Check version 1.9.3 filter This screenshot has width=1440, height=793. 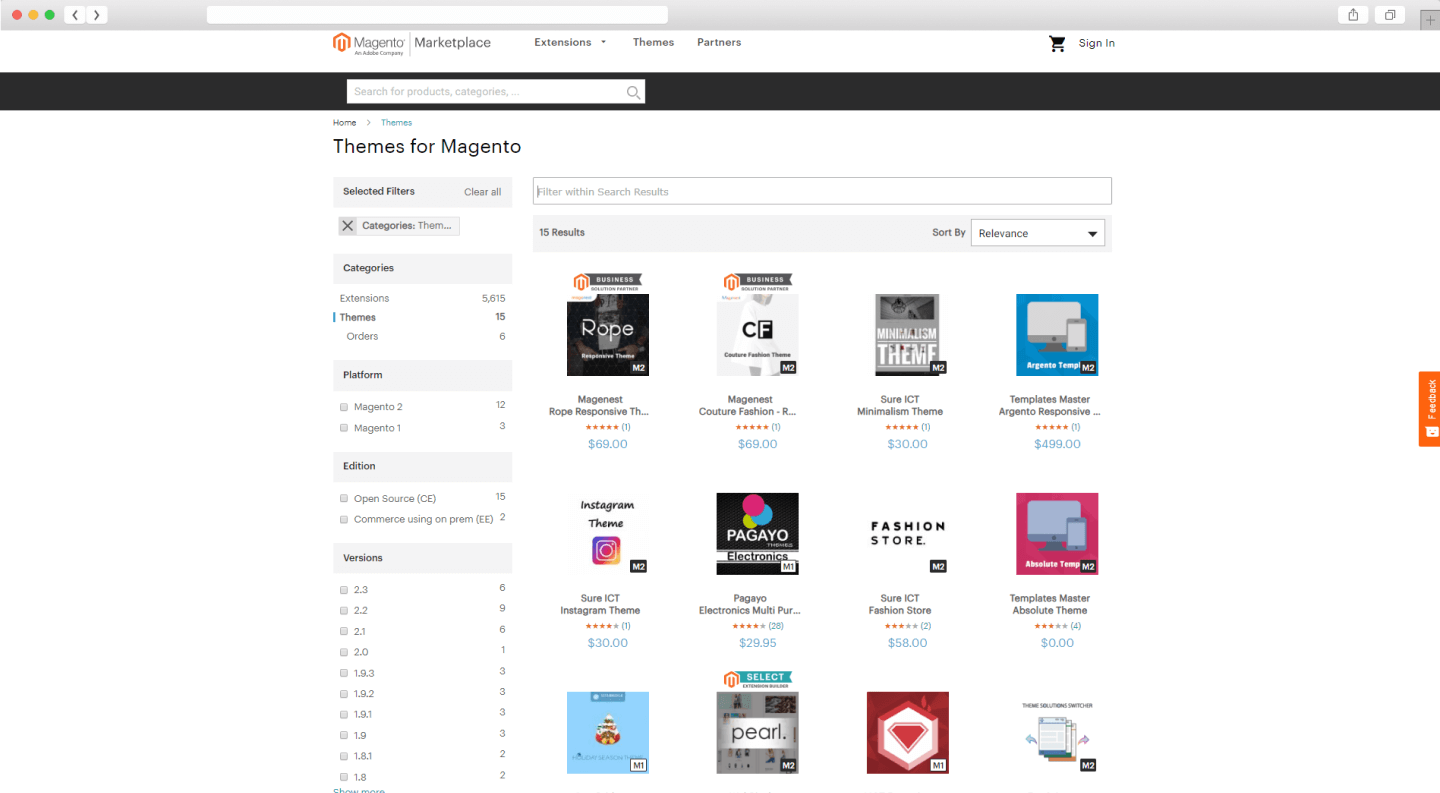(344, 674)
